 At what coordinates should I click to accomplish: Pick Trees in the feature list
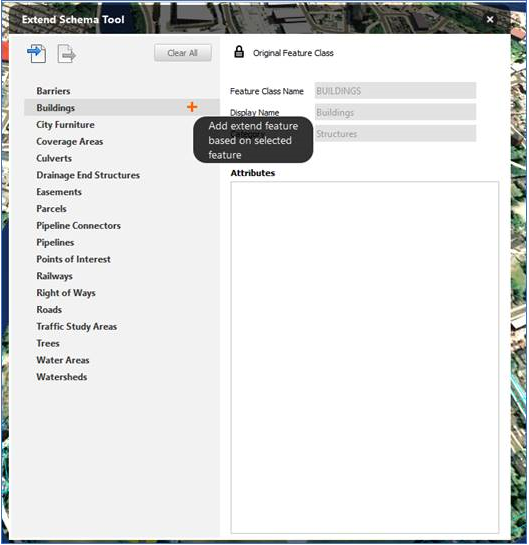48,343
